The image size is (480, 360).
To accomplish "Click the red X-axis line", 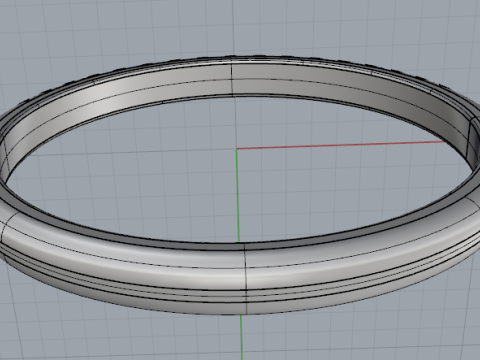I will tap(341, 145).
